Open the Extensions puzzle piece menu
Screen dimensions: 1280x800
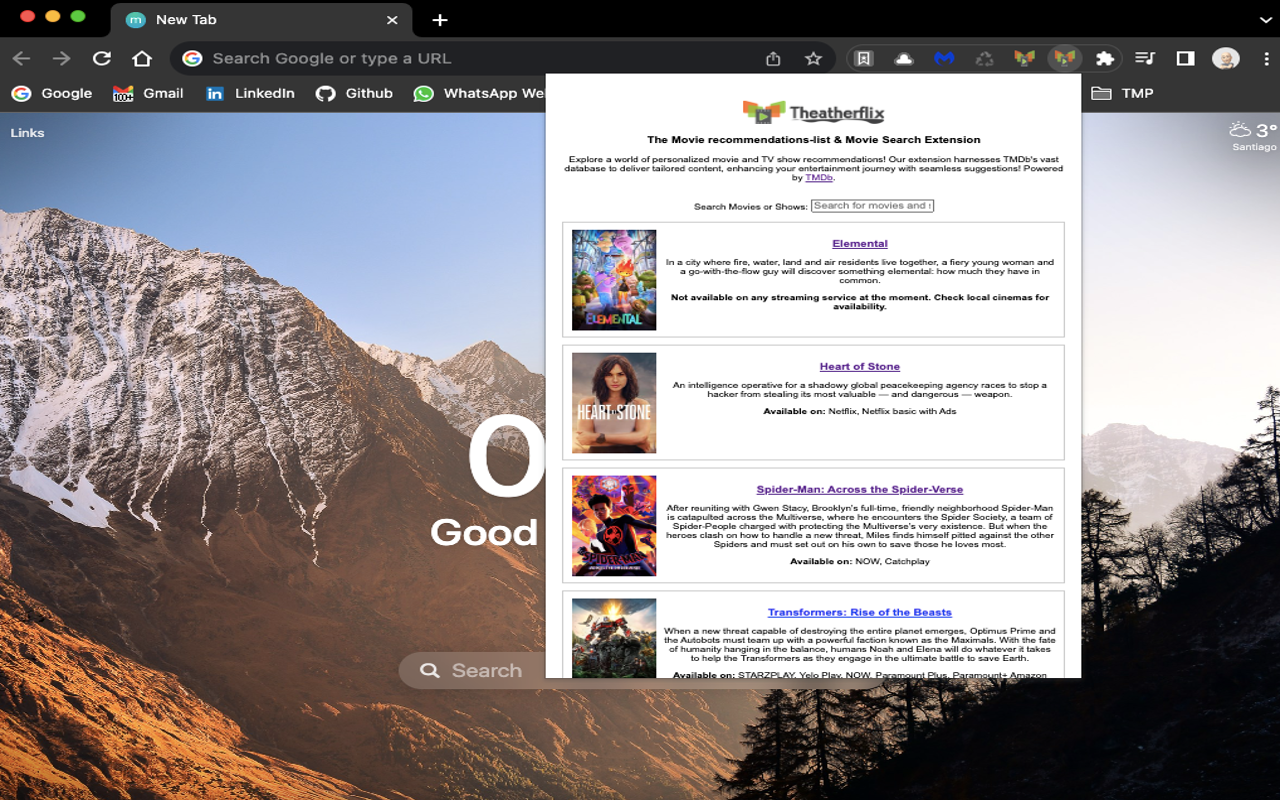tap(1105, 59)
